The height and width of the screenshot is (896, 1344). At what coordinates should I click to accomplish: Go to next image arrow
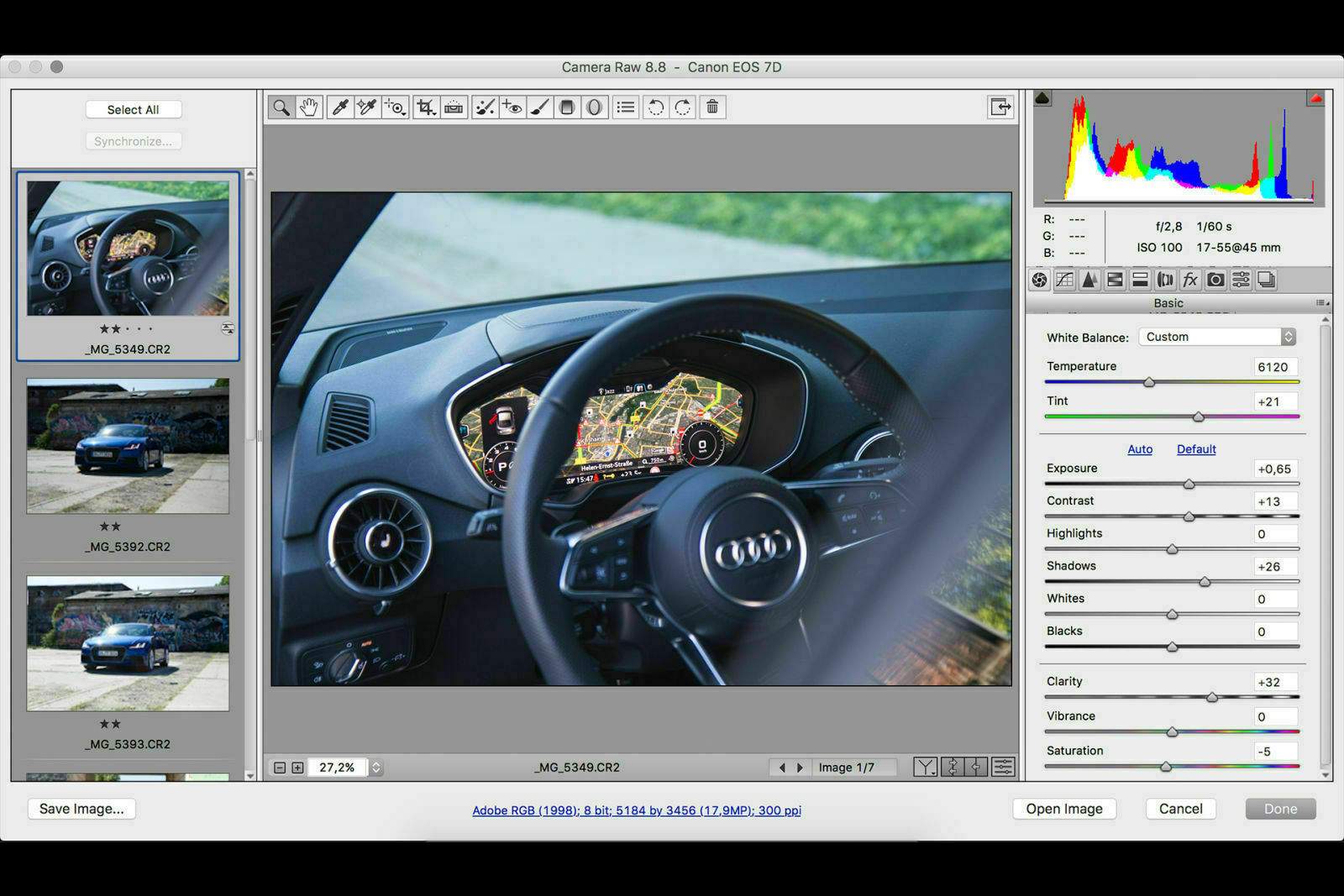point(800,768)
